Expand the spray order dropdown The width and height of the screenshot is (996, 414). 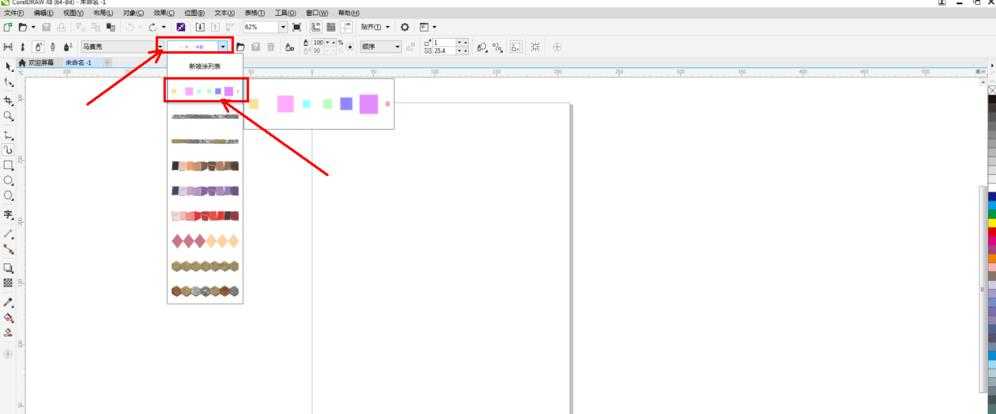pos(397,46)
